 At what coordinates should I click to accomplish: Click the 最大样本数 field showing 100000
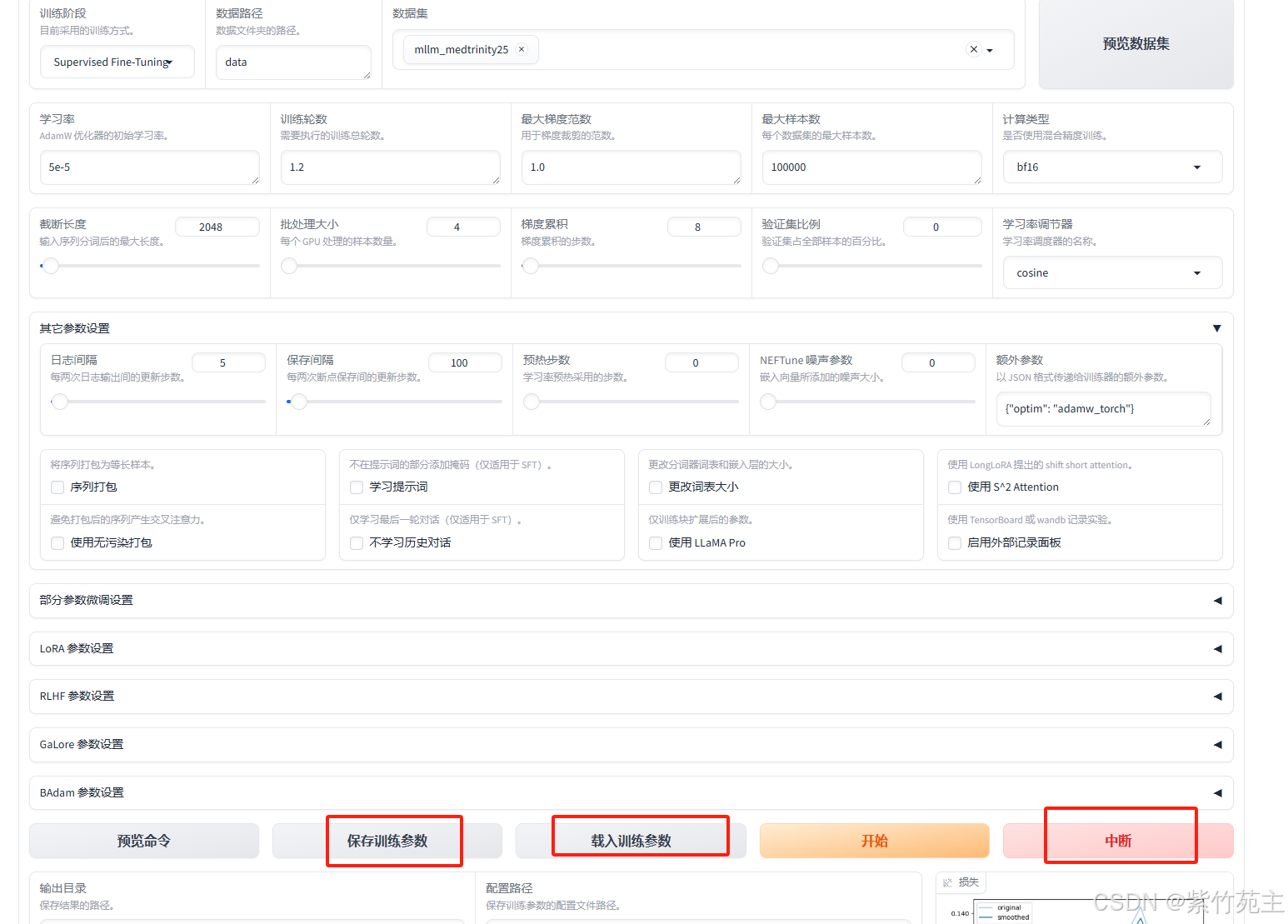pyautogui.click(x=871, y=167)
